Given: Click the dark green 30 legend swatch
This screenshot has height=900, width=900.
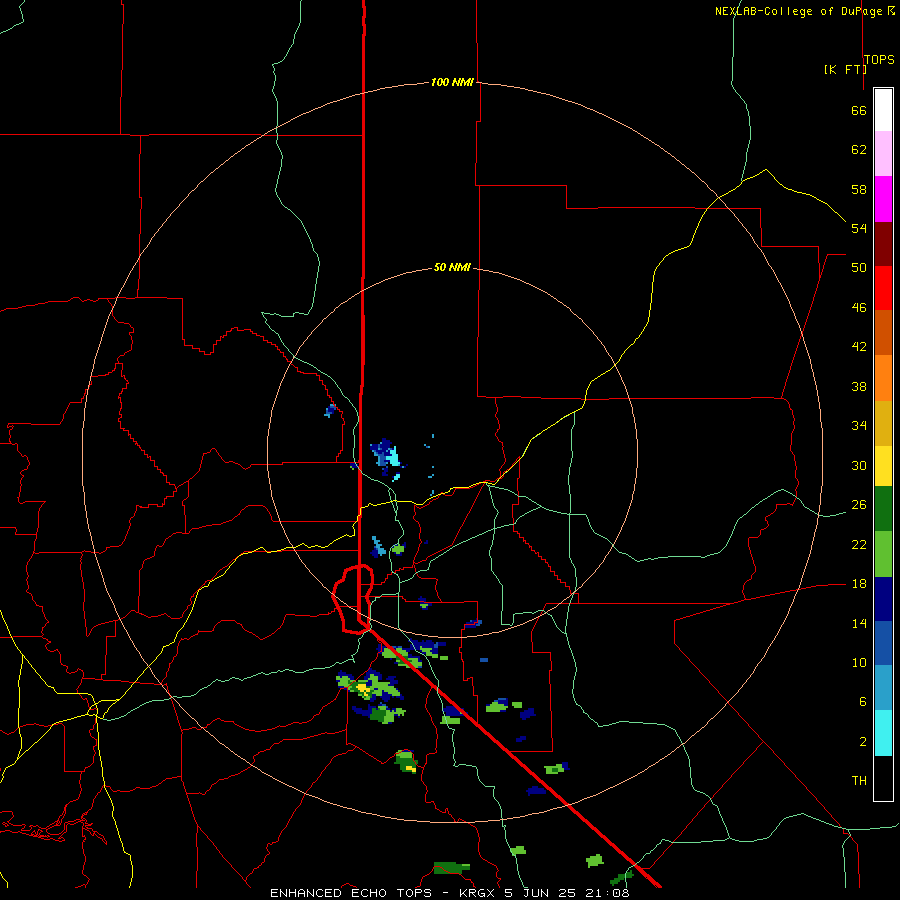Looking at the screenshot, I should tap(883, 509).
